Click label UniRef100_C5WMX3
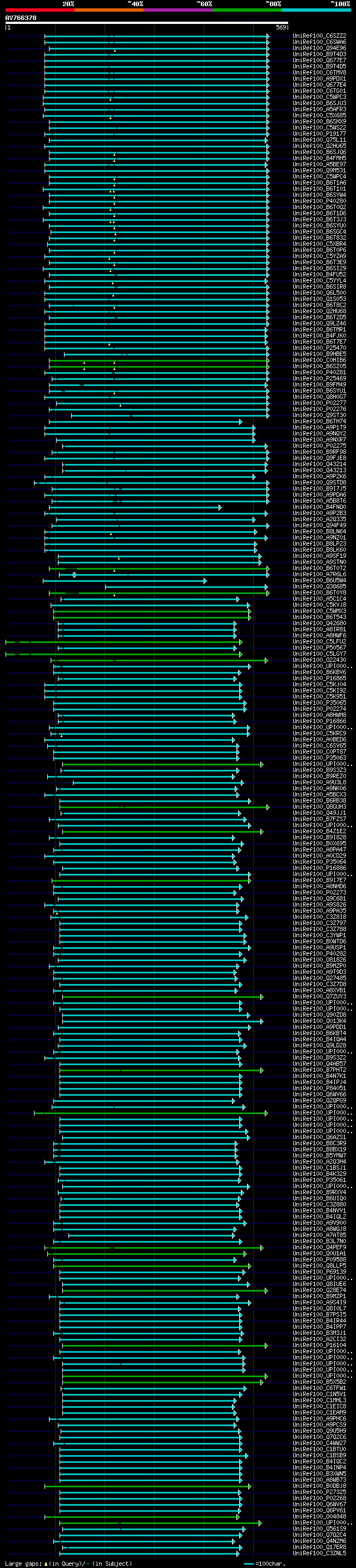 click(319, 611)
